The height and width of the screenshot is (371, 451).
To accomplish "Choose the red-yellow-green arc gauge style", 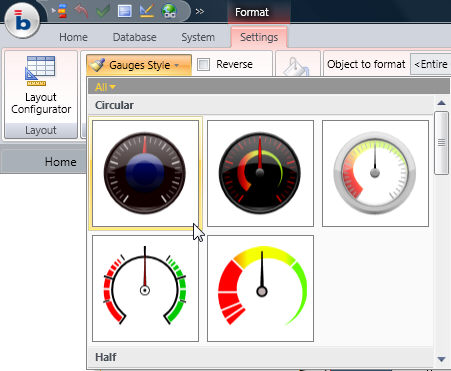I will tap(260, 288).
